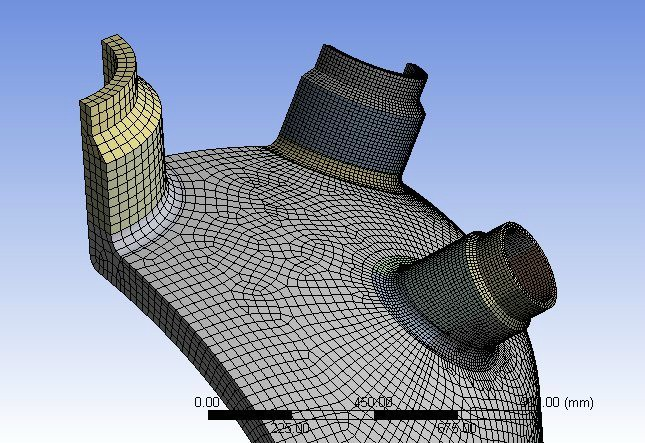
Task: Click the 225.00 scale label
Action: pyautogui.click(x=291, y=428)
